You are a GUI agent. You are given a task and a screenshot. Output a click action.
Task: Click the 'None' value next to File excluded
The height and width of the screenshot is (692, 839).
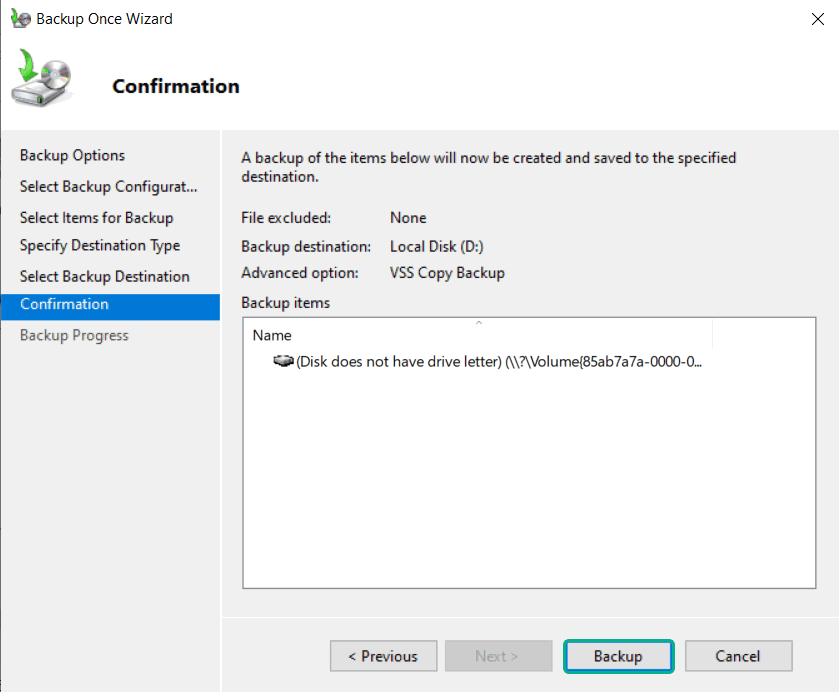[x=408, y=218]
